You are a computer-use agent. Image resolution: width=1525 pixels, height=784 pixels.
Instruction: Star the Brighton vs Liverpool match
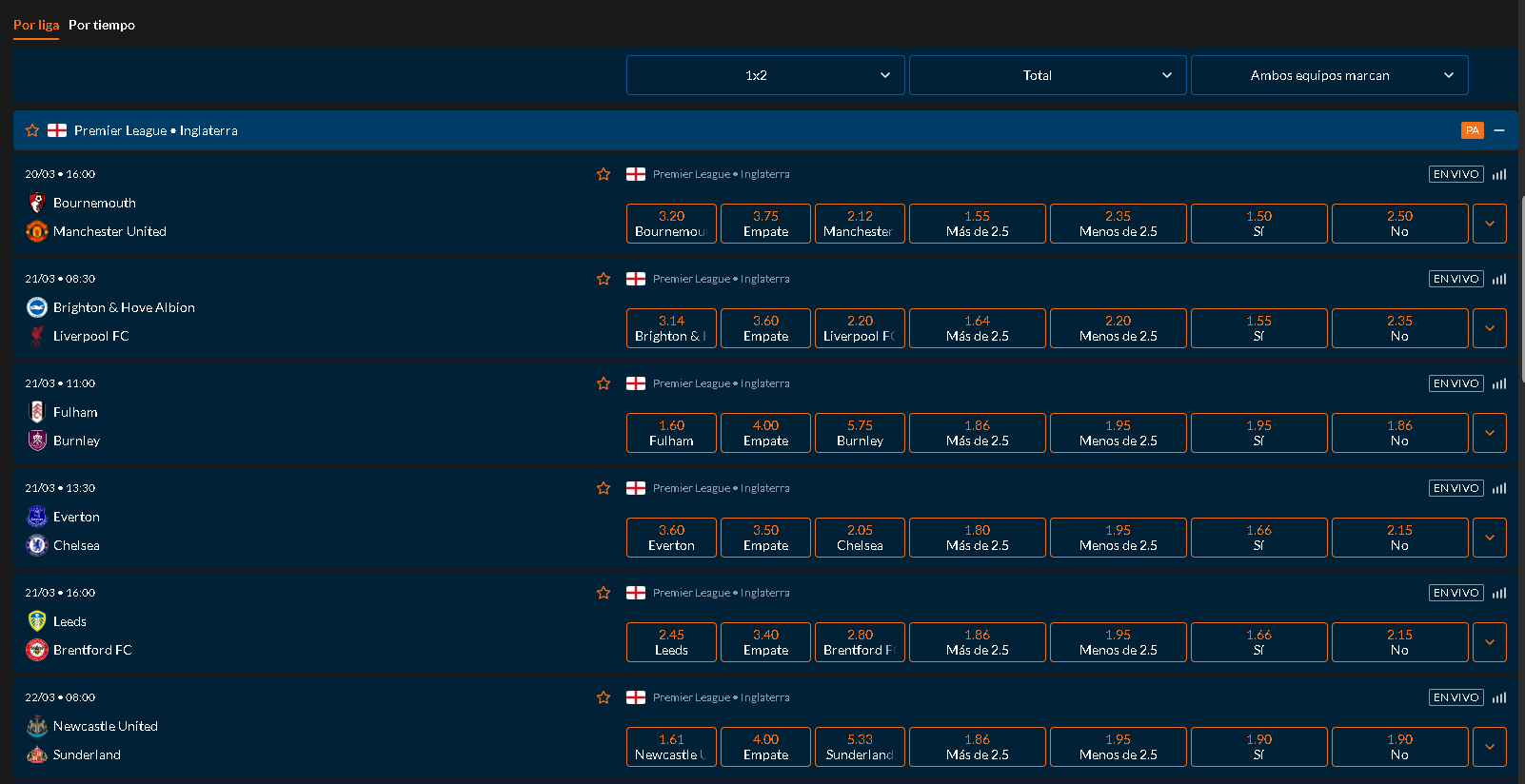[x=604, y=279]
